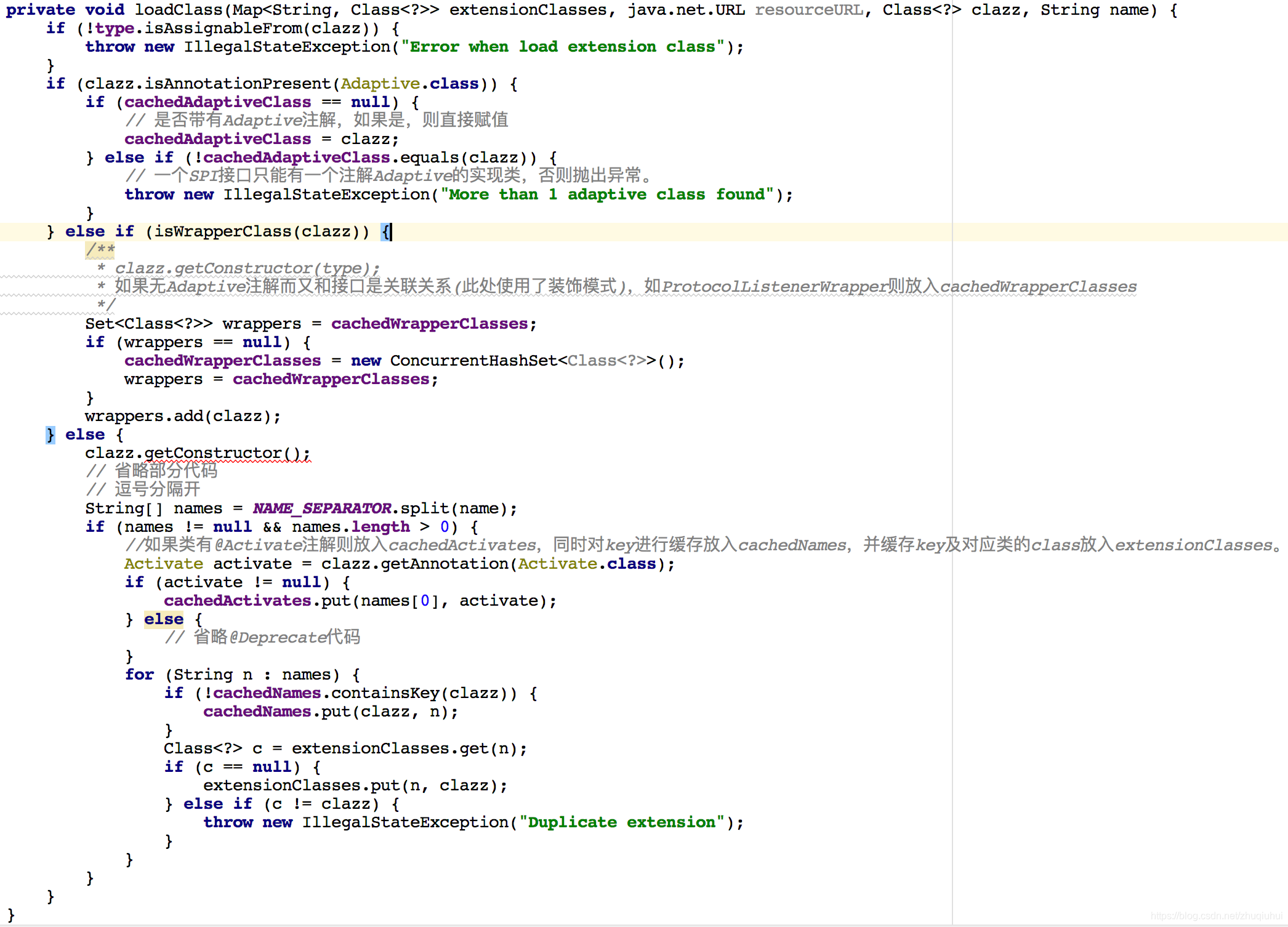The width and height of the screenshot is (1288, 927).
Task: Click cachedNames.put(clazz, n) statement
Action: 331,712
